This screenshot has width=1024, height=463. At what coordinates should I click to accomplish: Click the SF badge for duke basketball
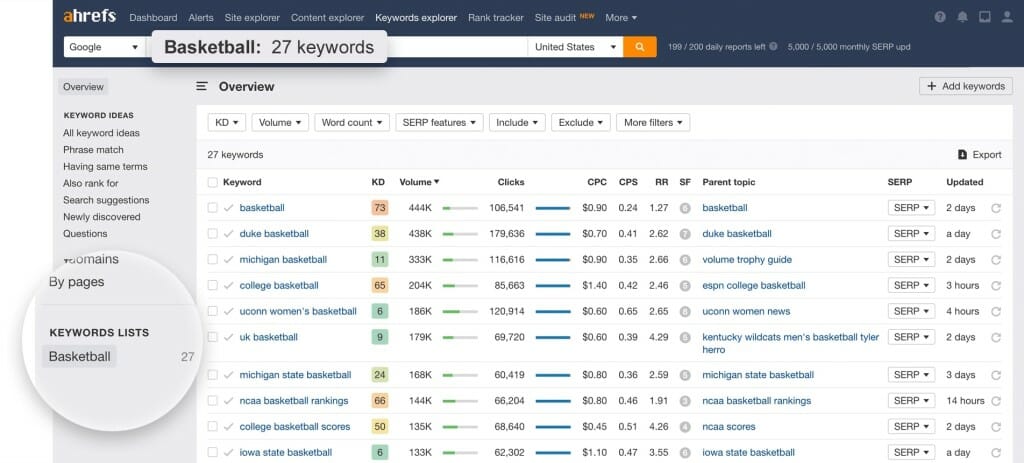pos(685,234)
